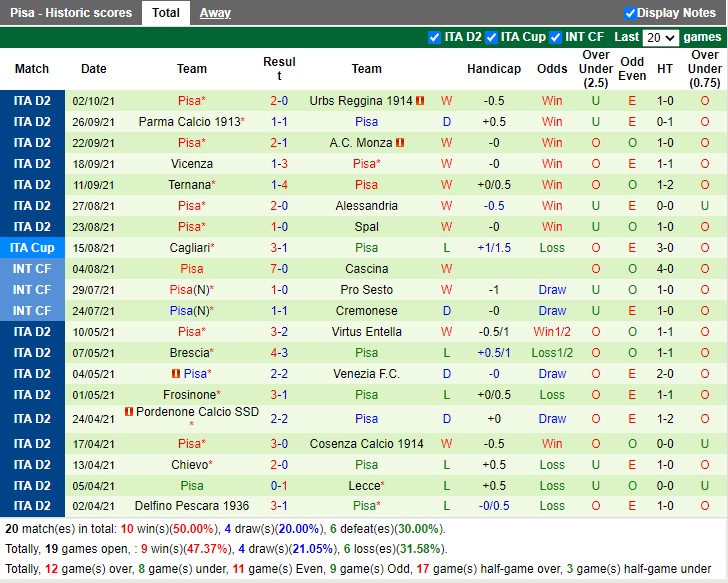Click the 1-4 result of Ternana match
This screenshot has width=728, height=583.
[x=279, y=185]
